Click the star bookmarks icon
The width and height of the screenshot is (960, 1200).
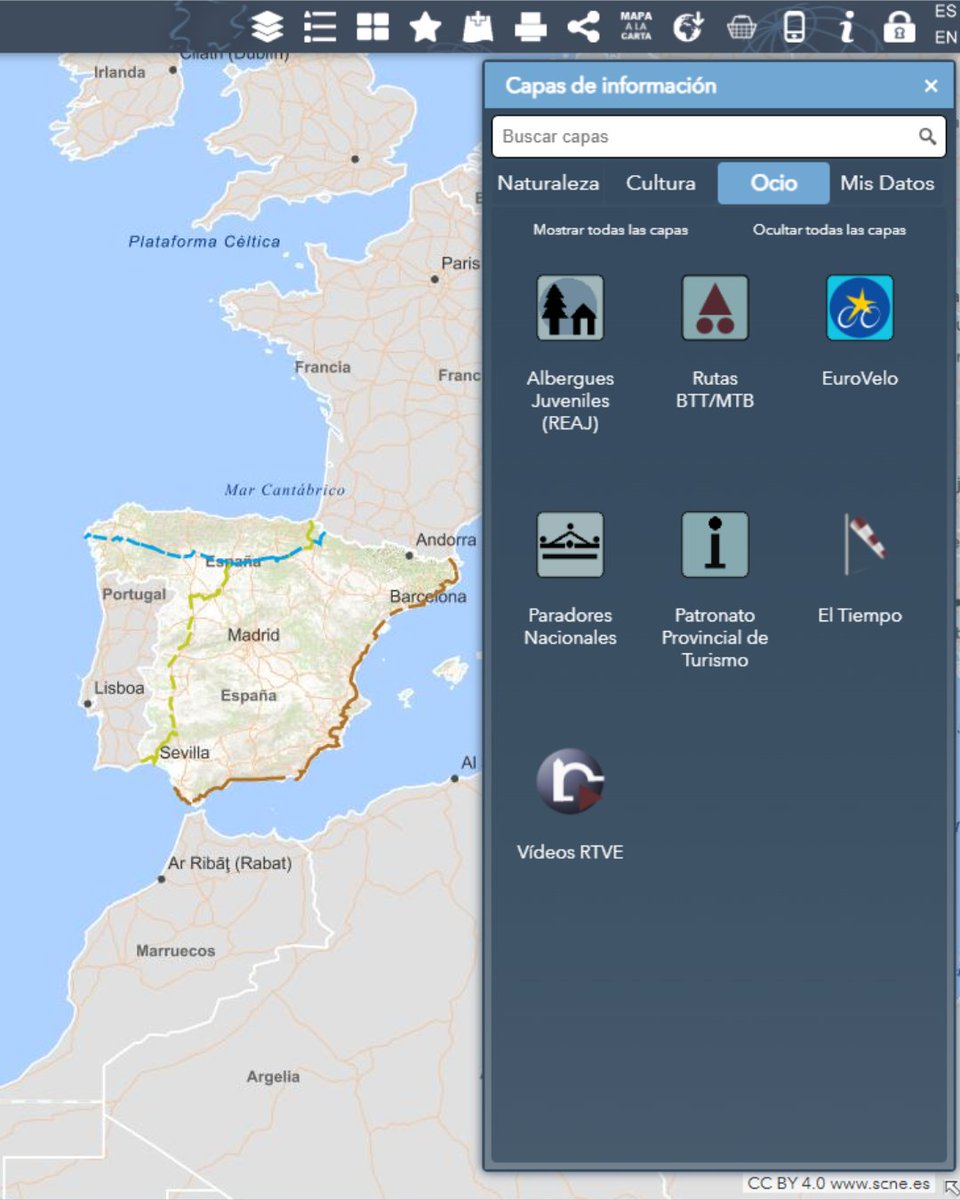tap(425, 27)
